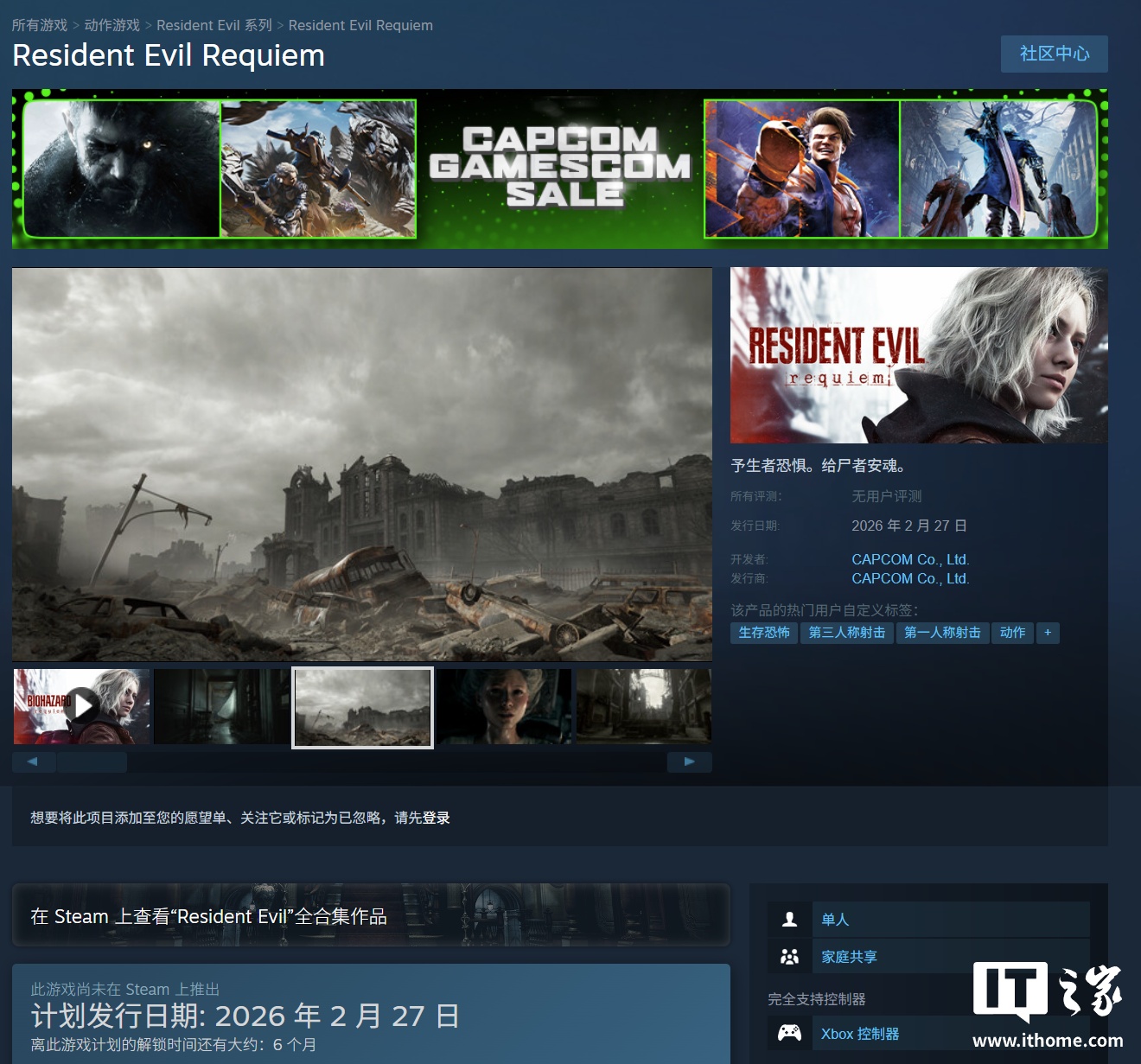Select the 动作 tag
1141x1064 pixels.
coord(1012,633)
